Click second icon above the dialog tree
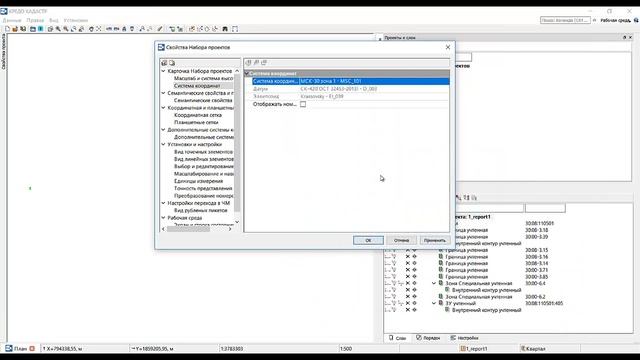The width and height of the screenshot is (640, 360). [172, 63]
